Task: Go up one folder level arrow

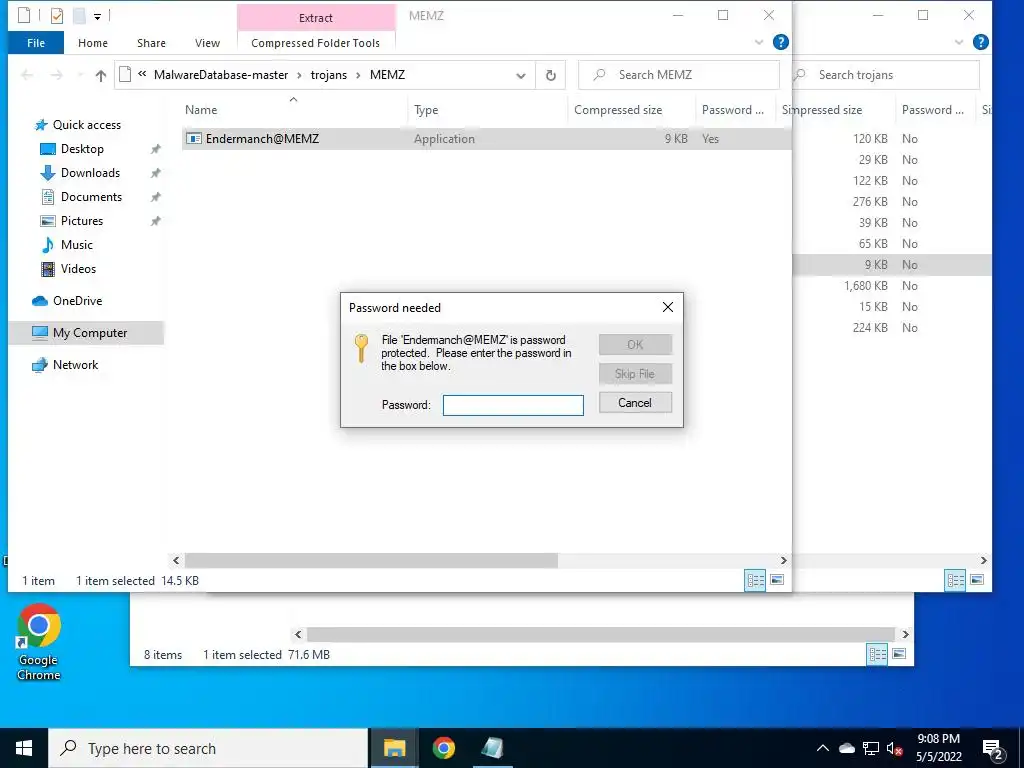Action: 101,76
